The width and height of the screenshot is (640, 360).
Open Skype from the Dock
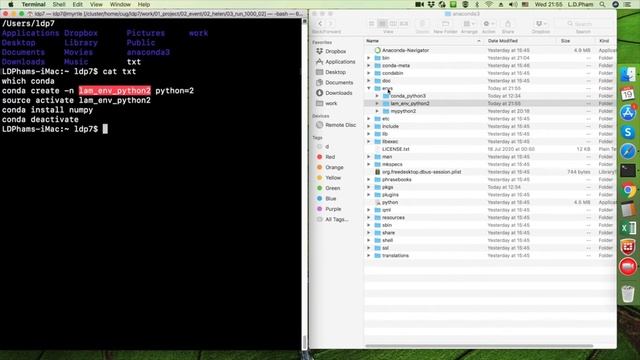coord(628,132)
